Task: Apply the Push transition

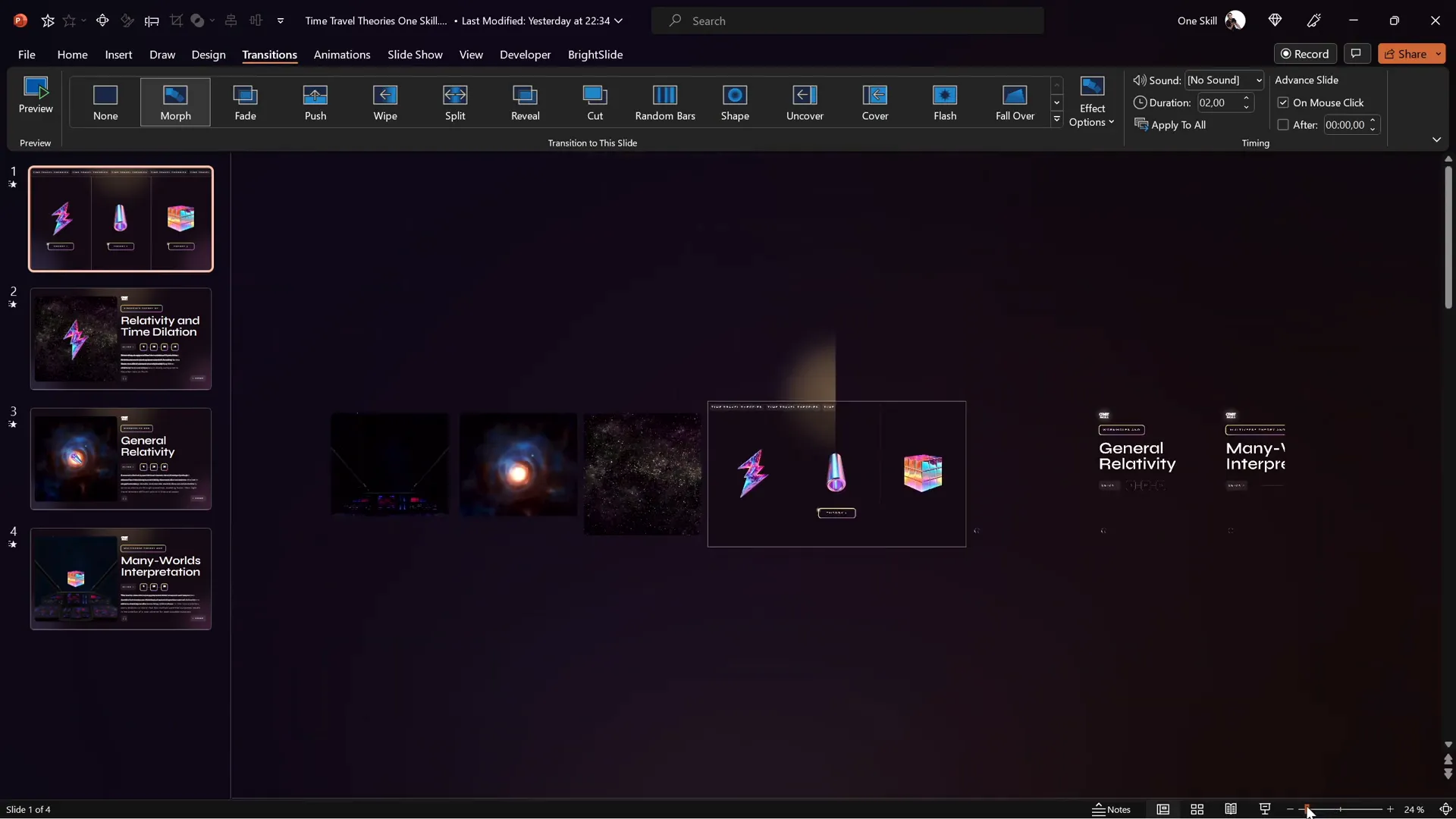Action: coord(315,102)
